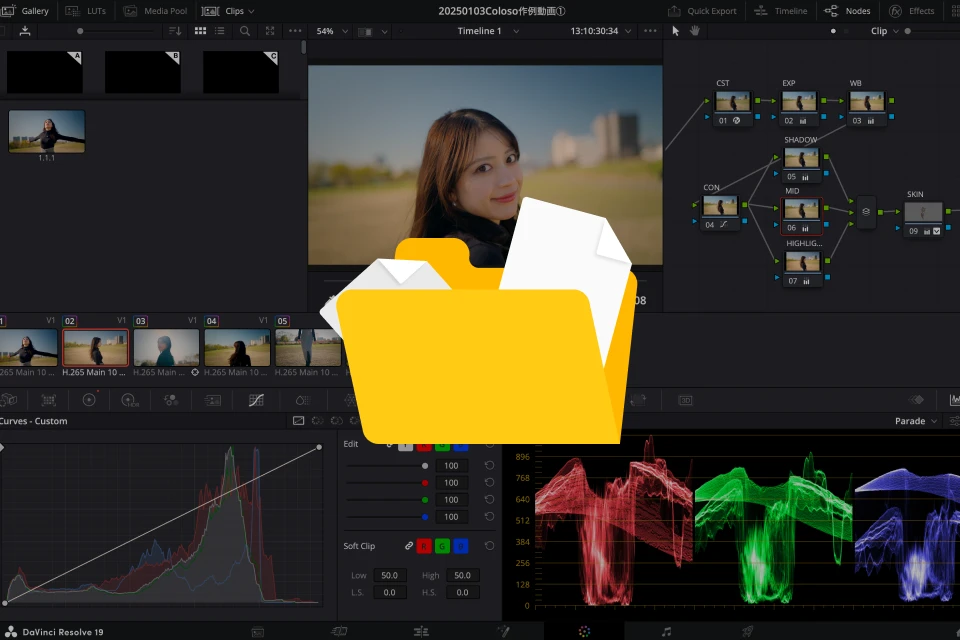Select timeline clip 02 thumbnail
Image resolution: width=960 pixels, height=640 pixels.
pyautogui.click(x=96, y=347)
